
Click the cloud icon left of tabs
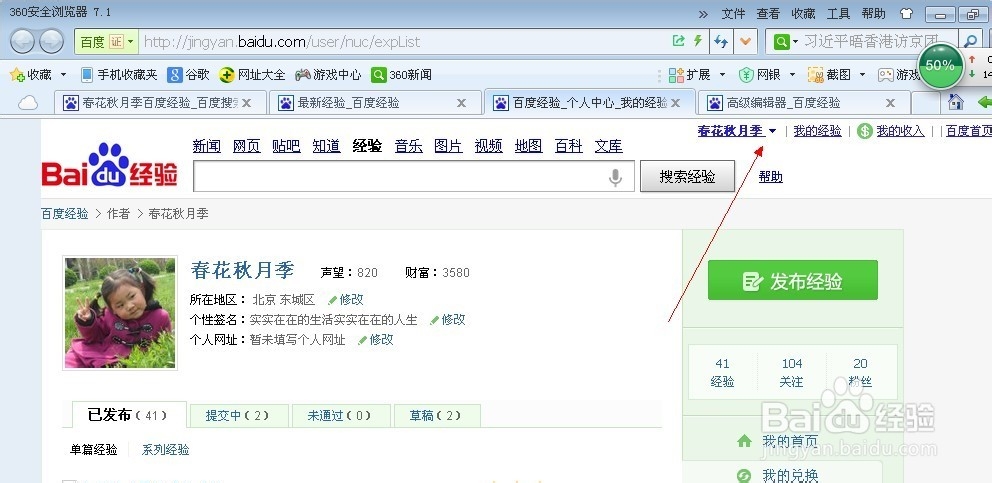[28, 103]
